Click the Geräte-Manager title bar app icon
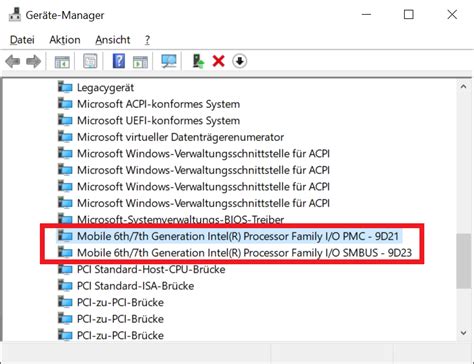 click(14, 15)
